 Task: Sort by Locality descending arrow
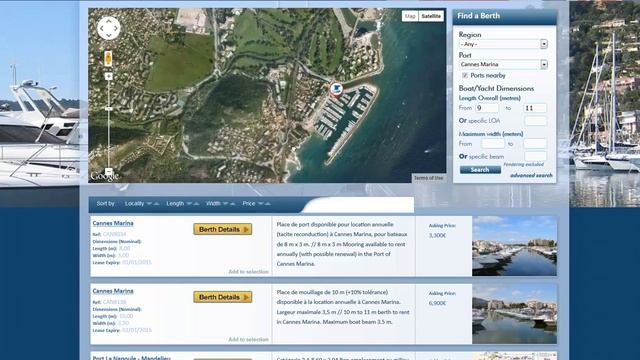pos(149,204)
